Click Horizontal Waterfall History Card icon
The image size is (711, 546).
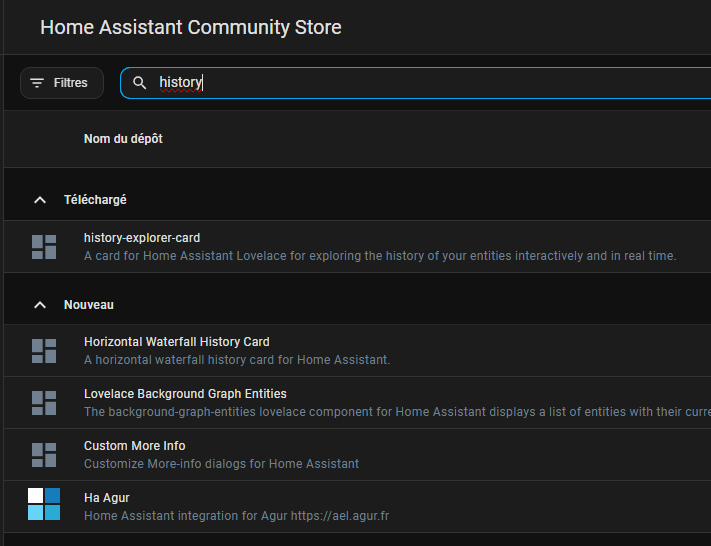[44, 351]
